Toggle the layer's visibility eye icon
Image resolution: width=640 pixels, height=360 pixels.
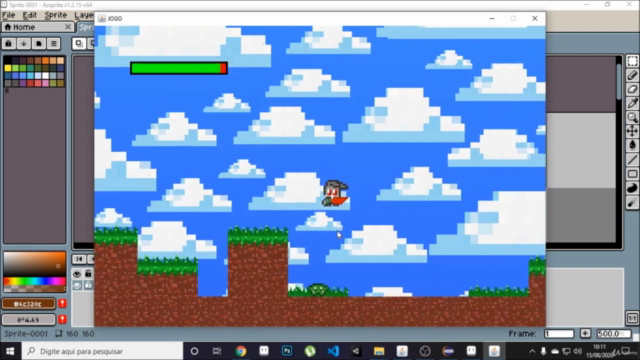(x=77, y=285)
